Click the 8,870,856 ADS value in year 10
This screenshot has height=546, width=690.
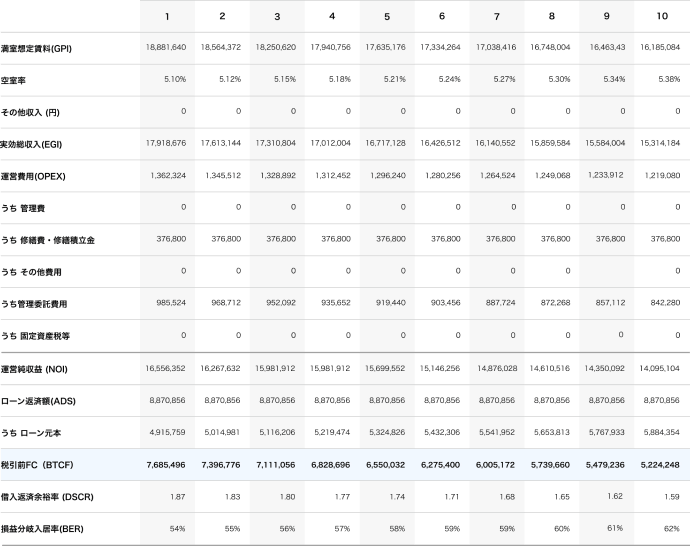[x=661, y=400]
